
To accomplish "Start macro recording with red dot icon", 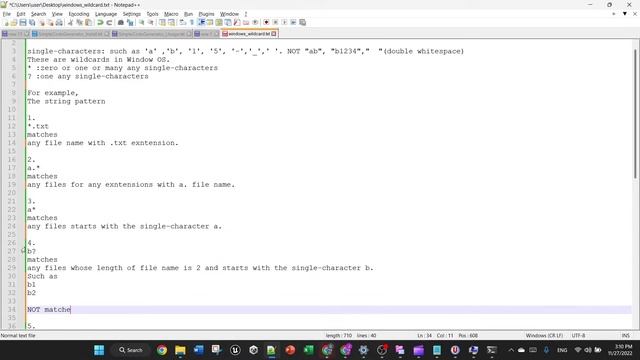I will point(266,22).
